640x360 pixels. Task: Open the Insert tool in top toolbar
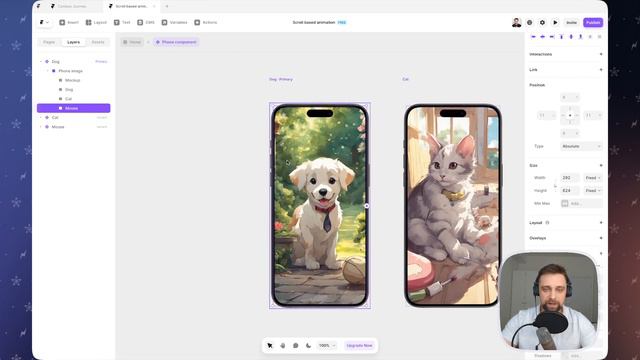coord(69,22)
